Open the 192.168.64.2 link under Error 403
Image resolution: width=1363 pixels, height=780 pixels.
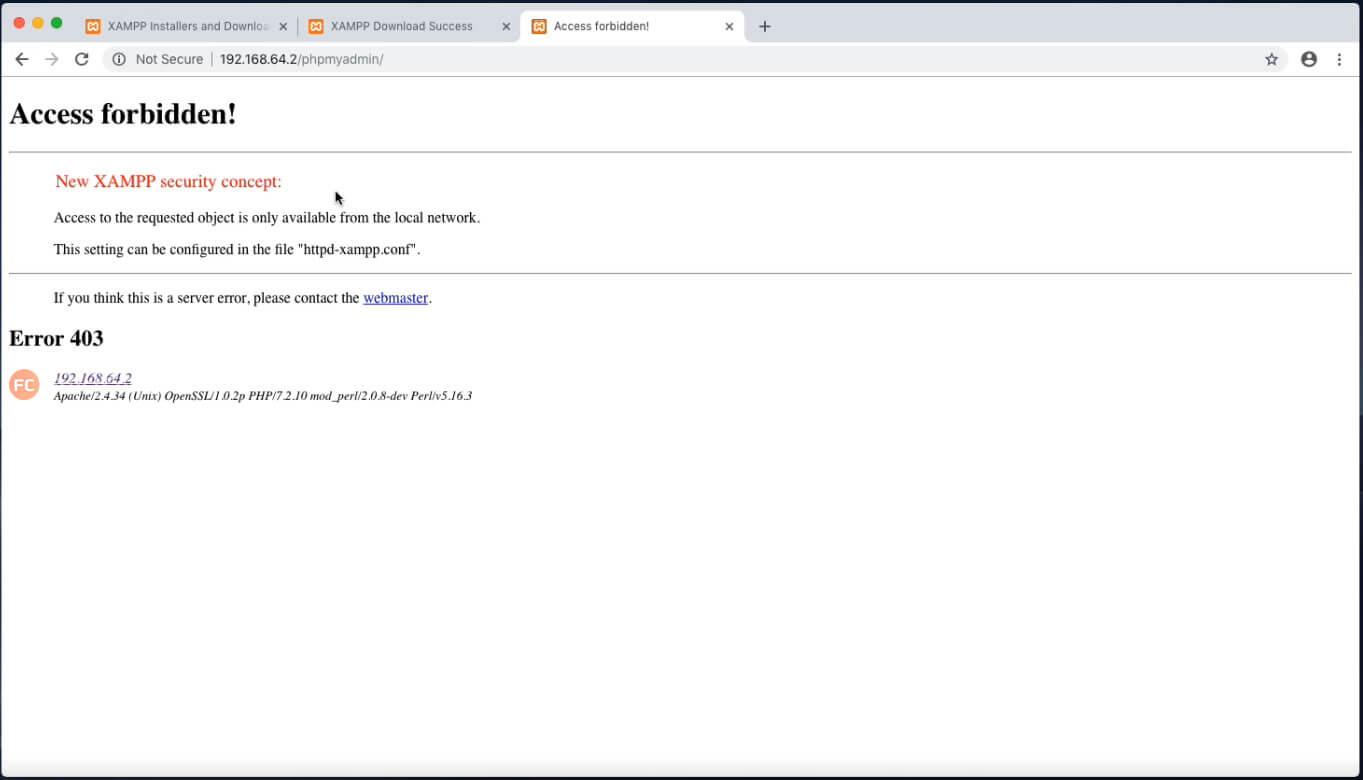(92, 378)
